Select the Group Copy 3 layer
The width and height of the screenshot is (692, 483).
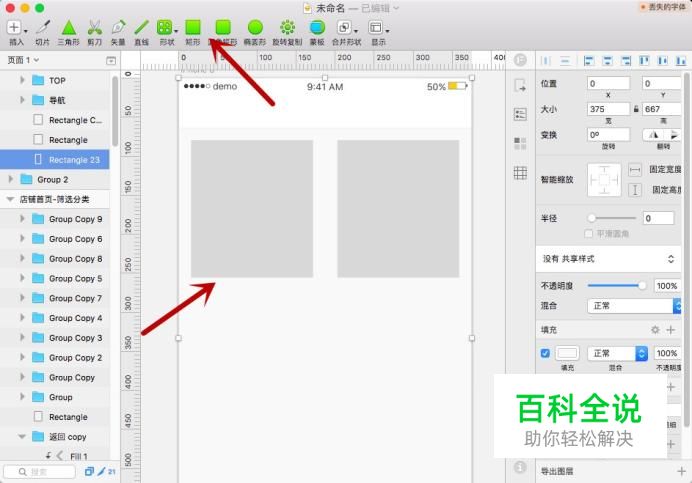coord(55,338)
